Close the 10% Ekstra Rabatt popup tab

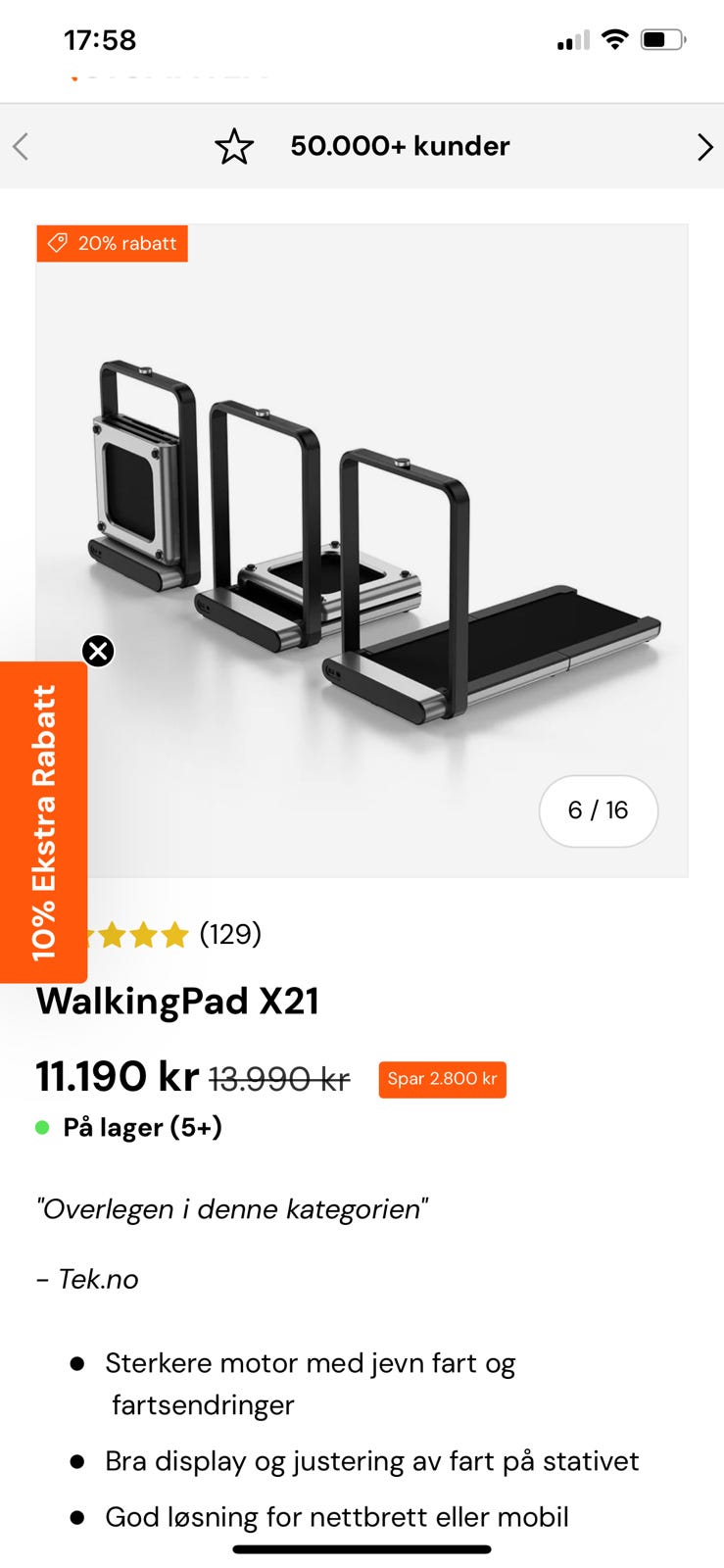pyautogui.click(x=98, y=651)
